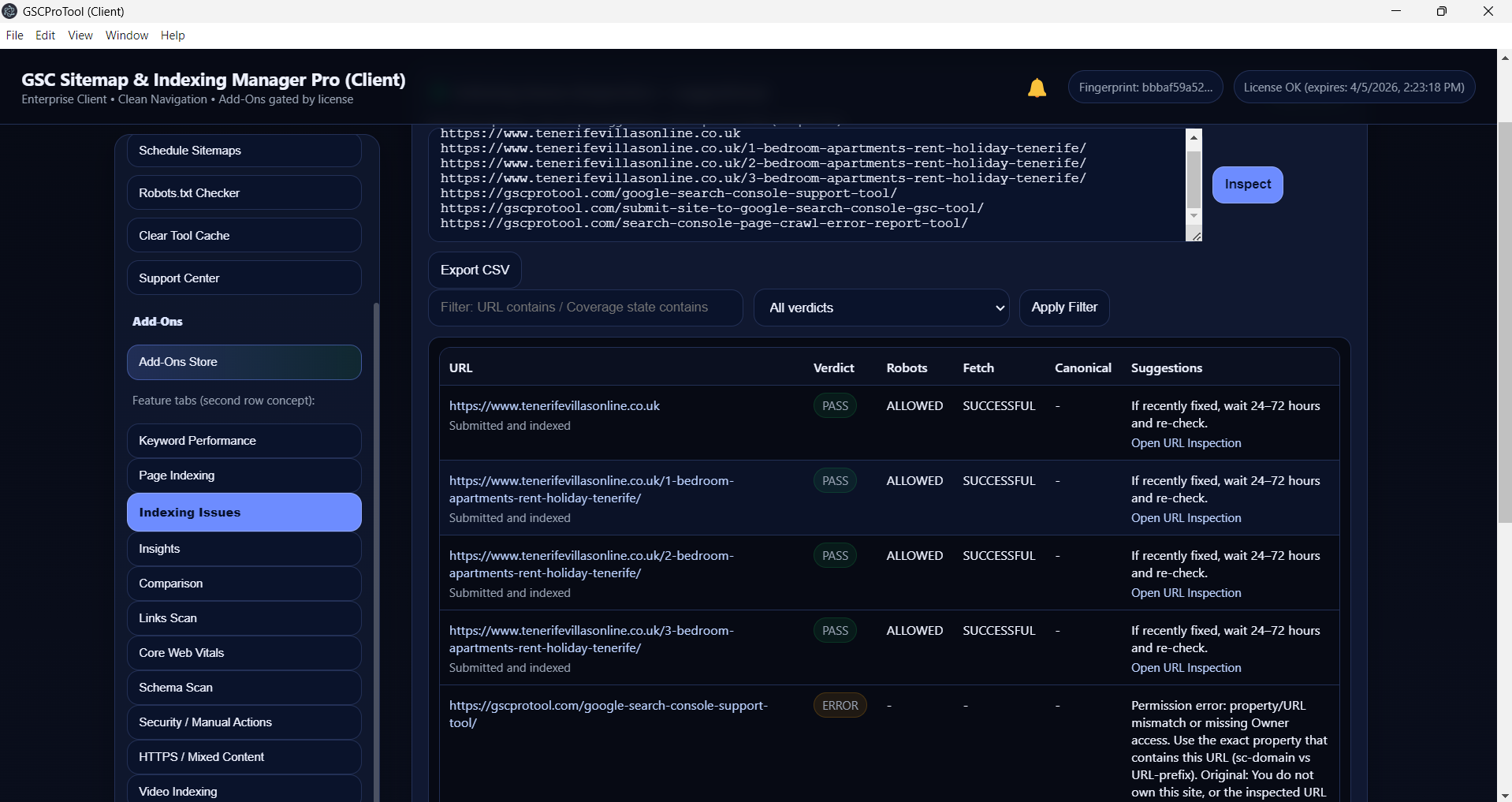Focus the URL contains filter field
The height and width of the screenshot is (802, 1512).
[585, 308]
